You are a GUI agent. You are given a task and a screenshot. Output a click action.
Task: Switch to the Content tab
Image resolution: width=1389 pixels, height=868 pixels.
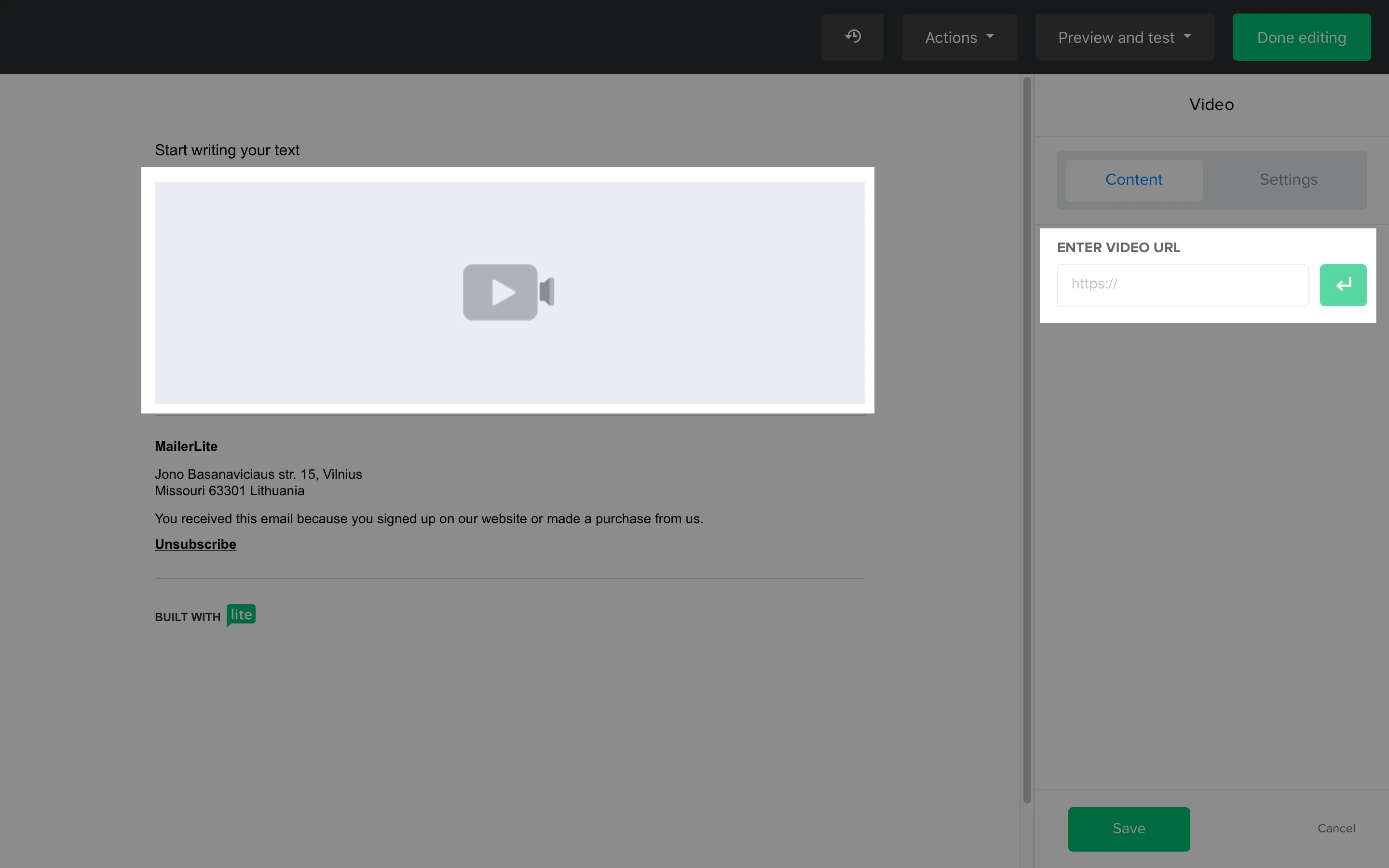[1133, 180]
